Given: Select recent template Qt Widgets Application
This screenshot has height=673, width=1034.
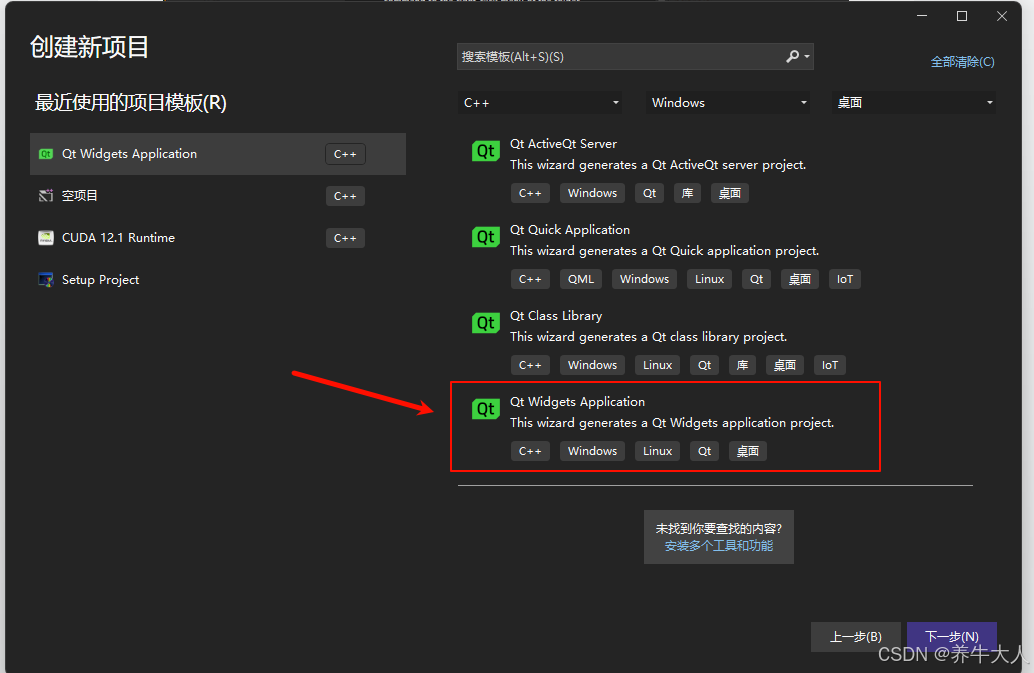Looking at the screenshot, I should coord(218,154).
